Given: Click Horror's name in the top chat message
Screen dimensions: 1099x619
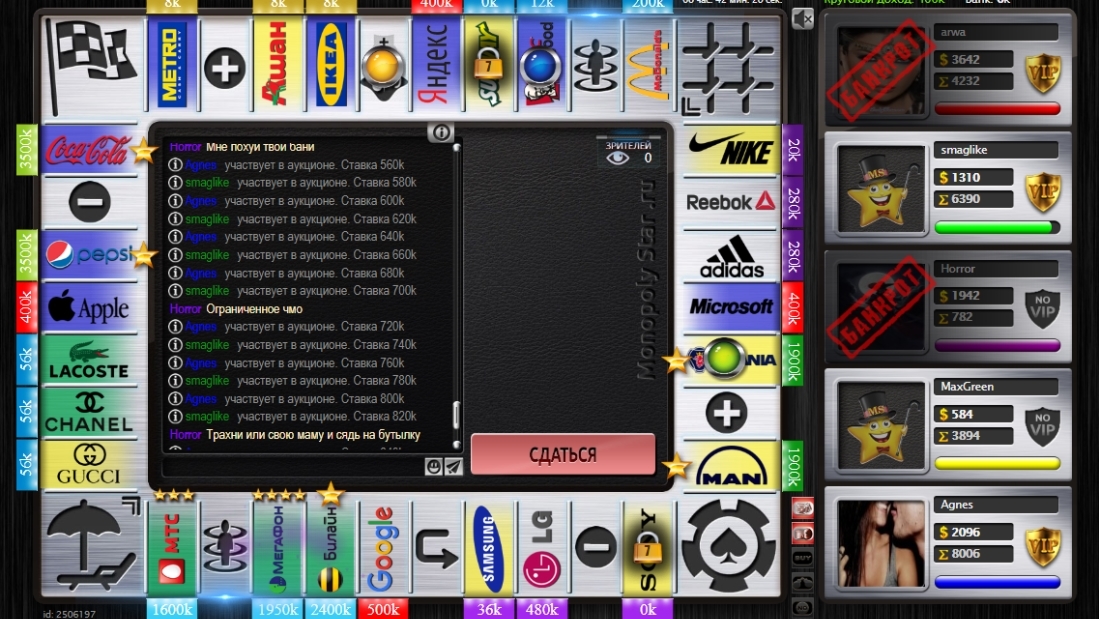Looking at the screenshot, I should [x=185, y=147].
